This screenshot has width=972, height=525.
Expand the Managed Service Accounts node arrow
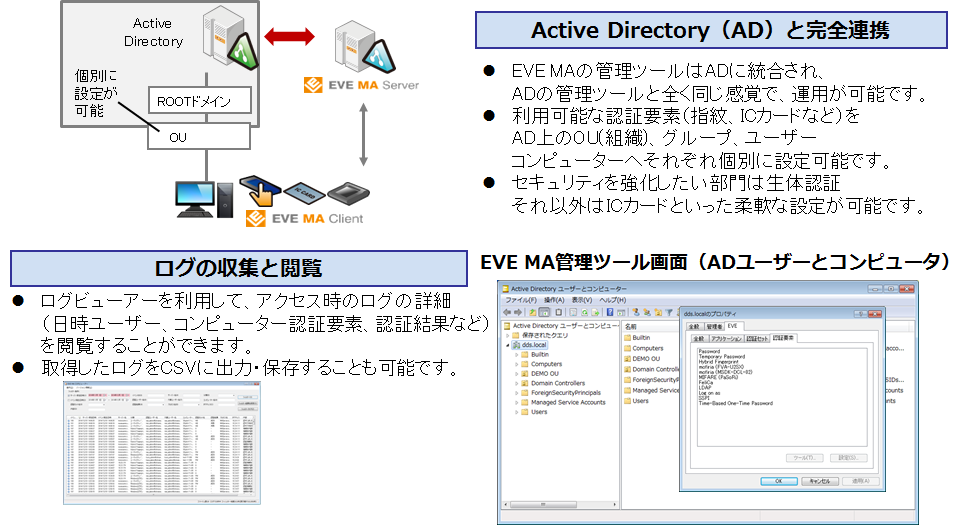point(516,402)
